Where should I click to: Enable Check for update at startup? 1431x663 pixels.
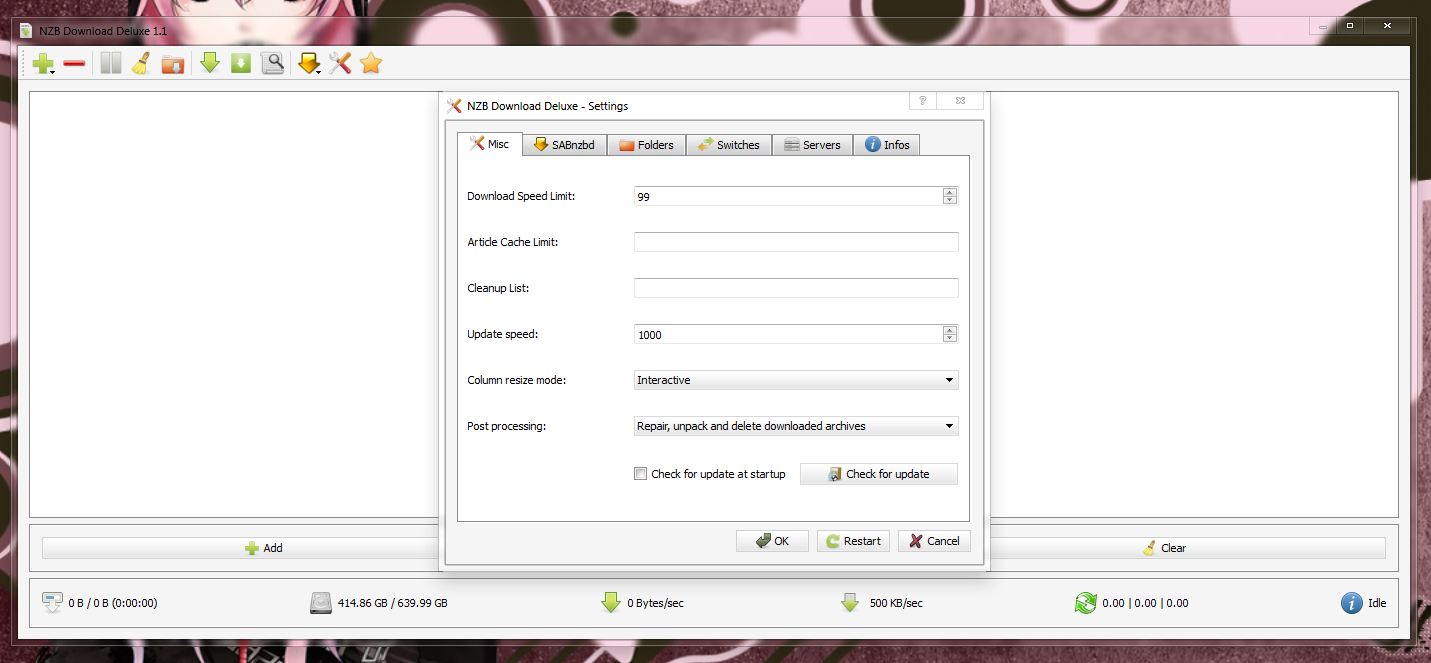point(641,474)
